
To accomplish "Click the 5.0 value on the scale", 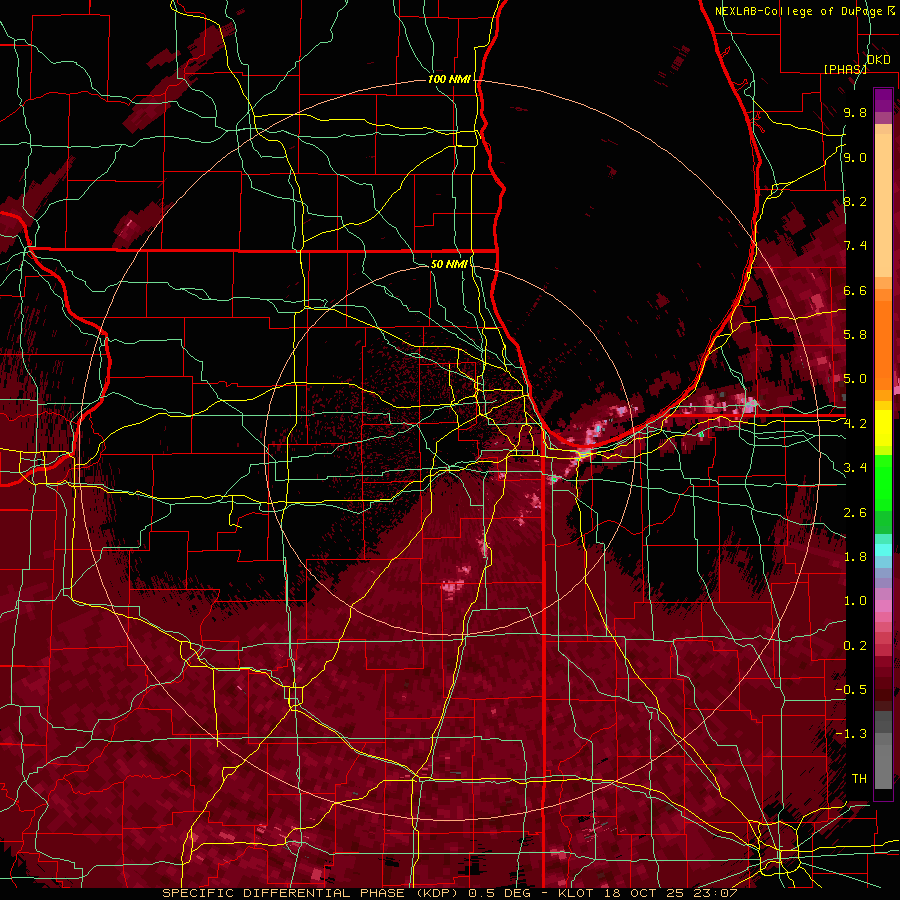I will (855, 379).
